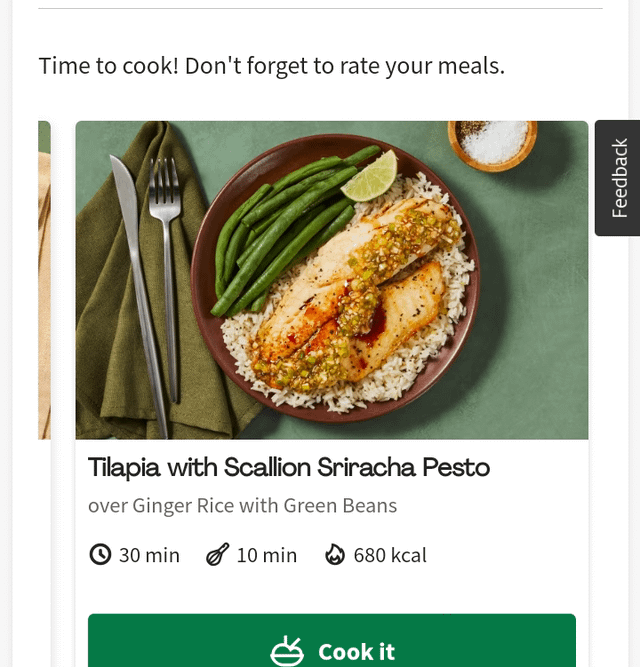Open the Tilapia with Scallion Sriracha Pesto title

click(x=289, y=467)
